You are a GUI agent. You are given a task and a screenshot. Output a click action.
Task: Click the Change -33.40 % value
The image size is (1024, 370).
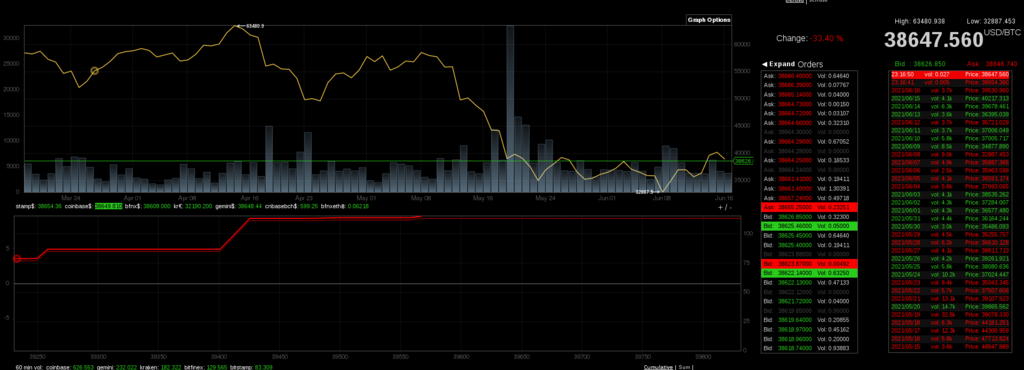pyautogui.click(x=827, y=39)
